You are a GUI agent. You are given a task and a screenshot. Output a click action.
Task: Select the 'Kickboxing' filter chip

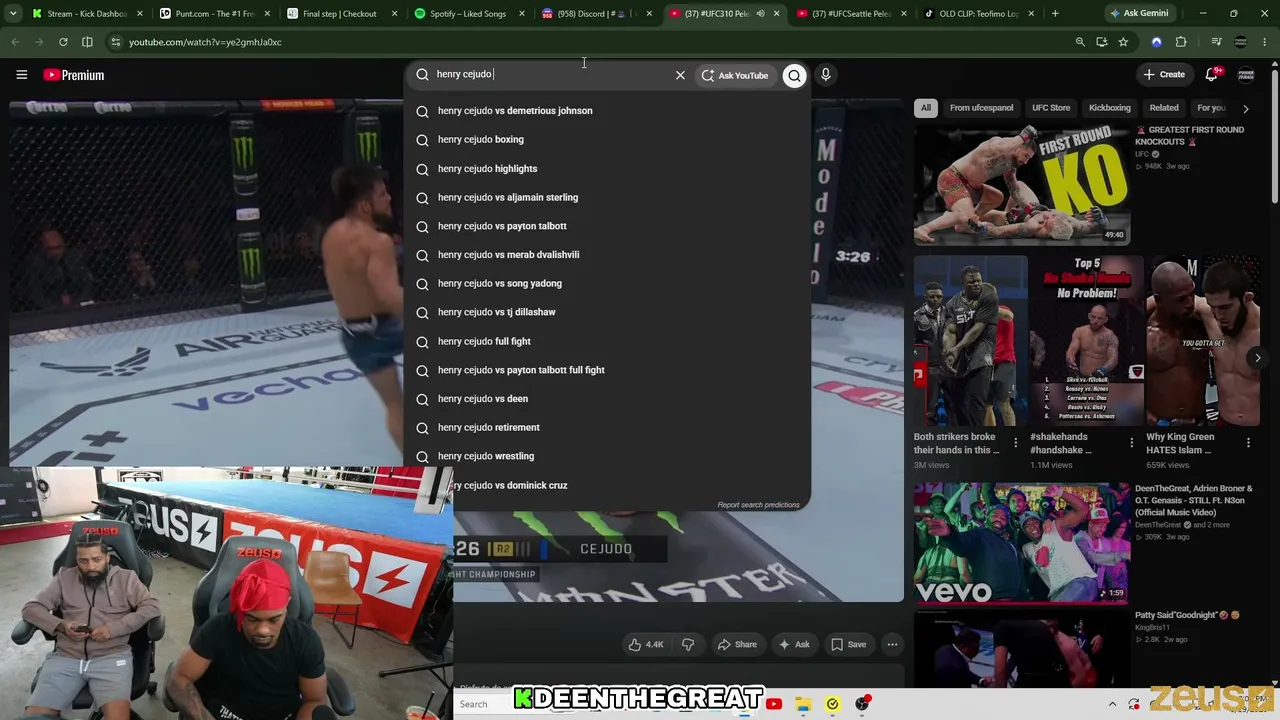1110,108
